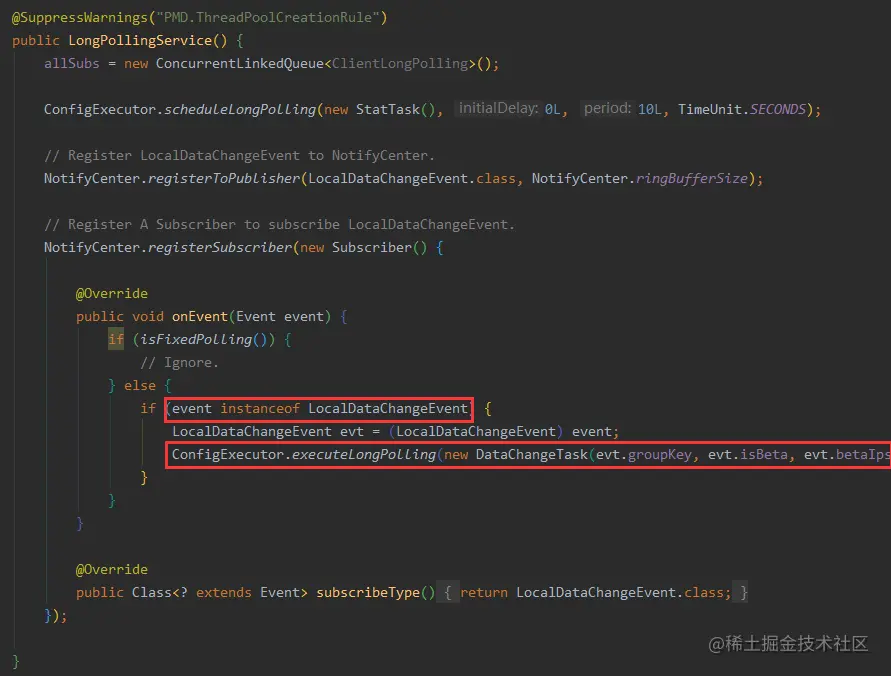Viewport: 891px width, 676px height.
Task: Click the registerSubscriber method call
Action: [220, 247]
